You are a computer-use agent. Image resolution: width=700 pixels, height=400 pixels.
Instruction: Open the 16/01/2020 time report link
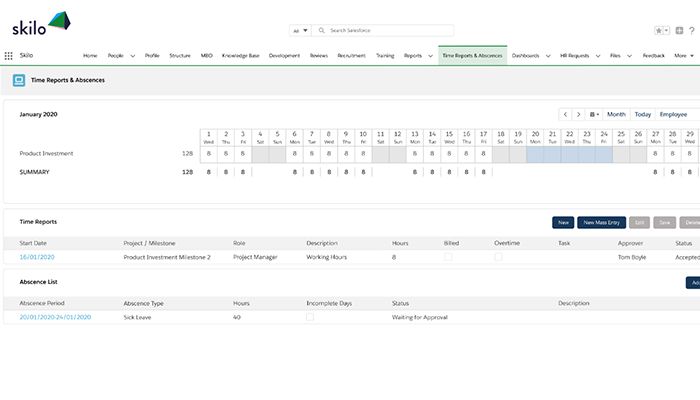tap(36, 257)
